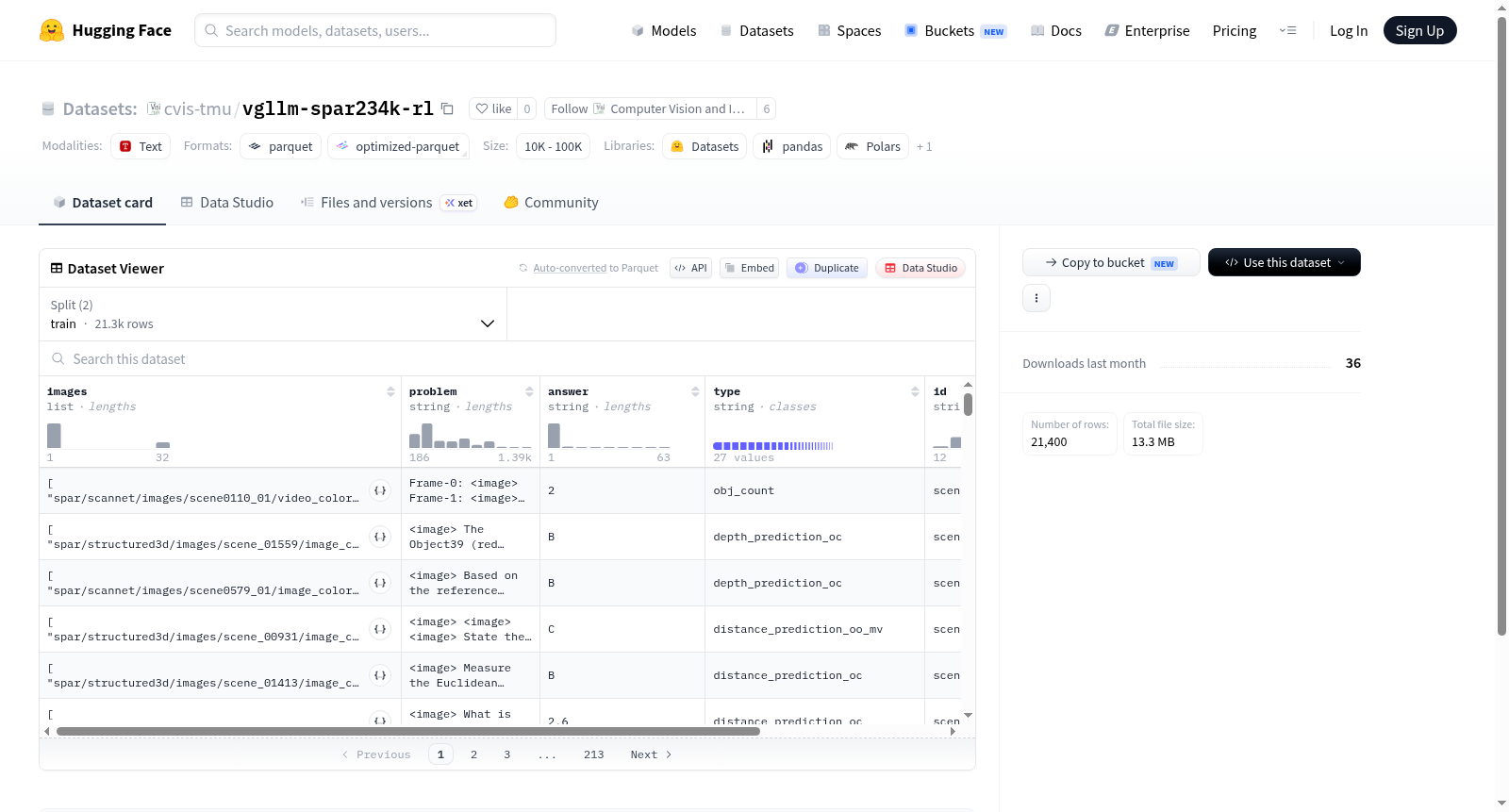This screenshot has width=1509, height=812.
Task: Expand JSON cell for scene0579_01 images row
Action: point(380,583)
